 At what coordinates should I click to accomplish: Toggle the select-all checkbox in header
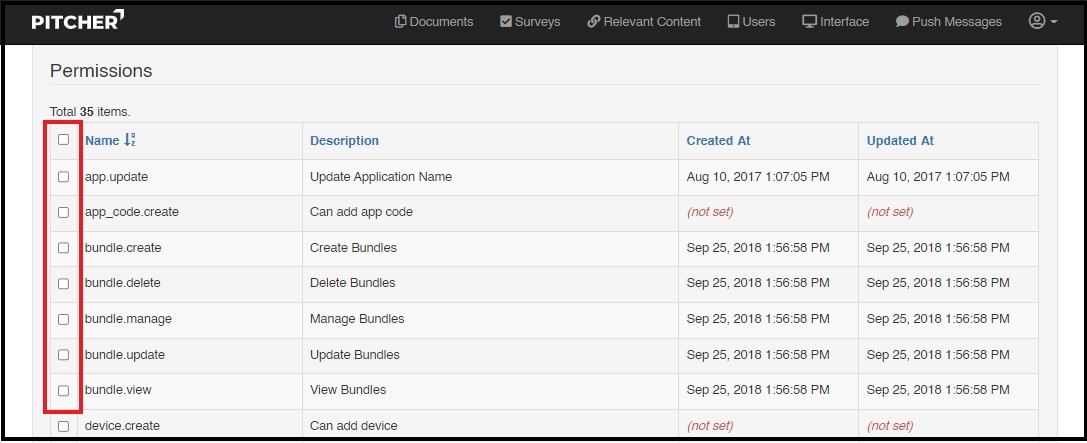(x=63, y=140)
